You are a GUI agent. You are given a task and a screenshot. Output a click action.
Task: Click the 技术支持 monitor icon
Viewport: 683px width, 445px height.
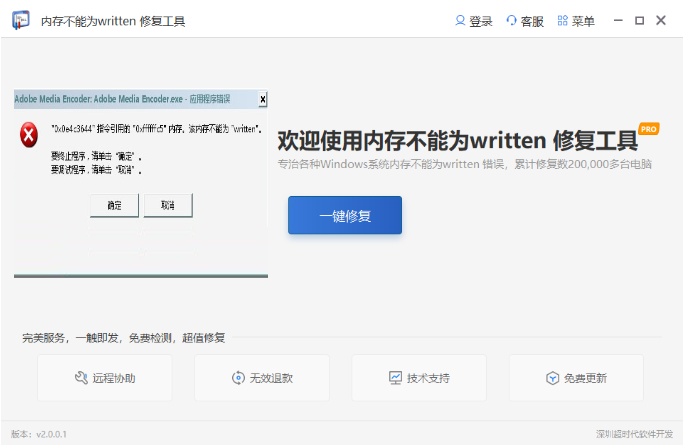396,378
